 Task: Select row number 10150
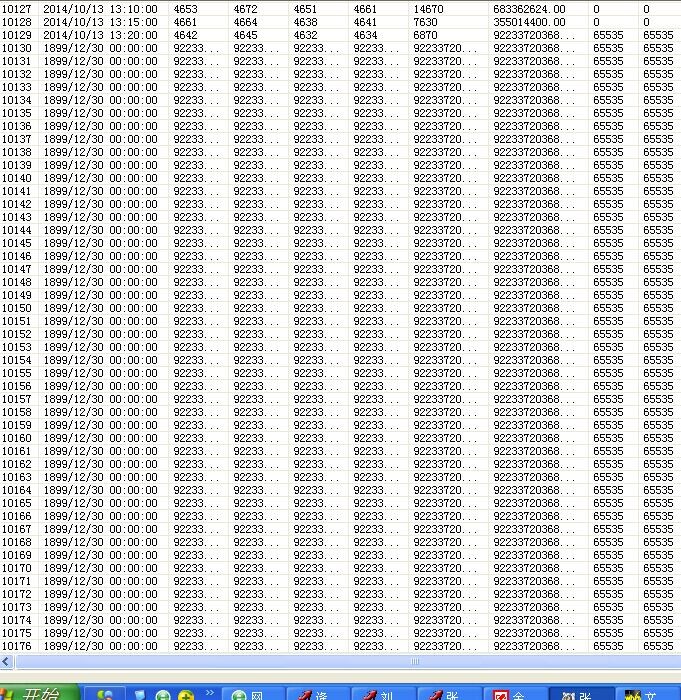point(17,308)
